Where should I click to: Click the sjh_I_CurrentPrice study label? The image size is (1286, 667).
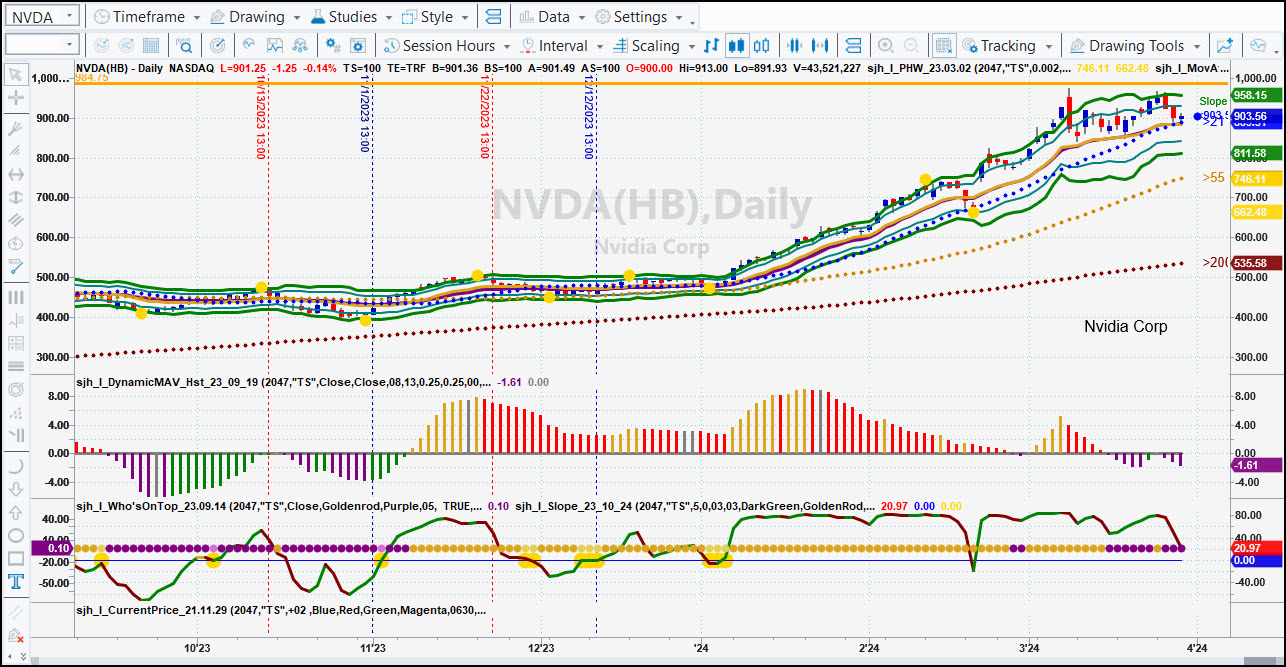tap(282, 609)
